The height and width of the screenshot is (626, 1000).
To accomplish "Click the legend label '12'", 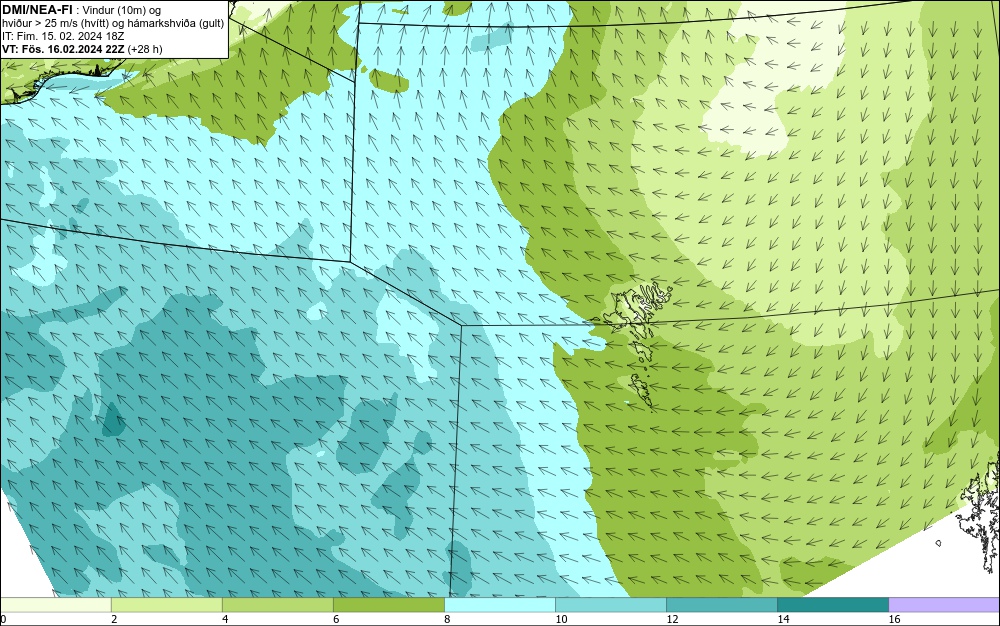I will point(672,619).
